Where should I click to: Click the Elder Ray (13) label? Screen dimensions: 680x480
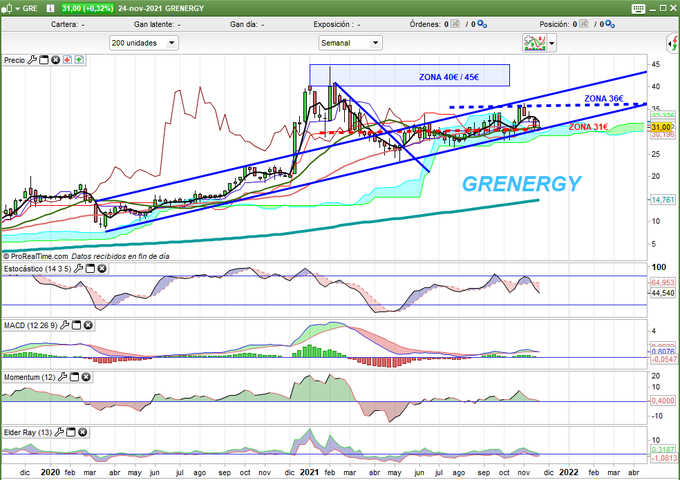(28, 432)
